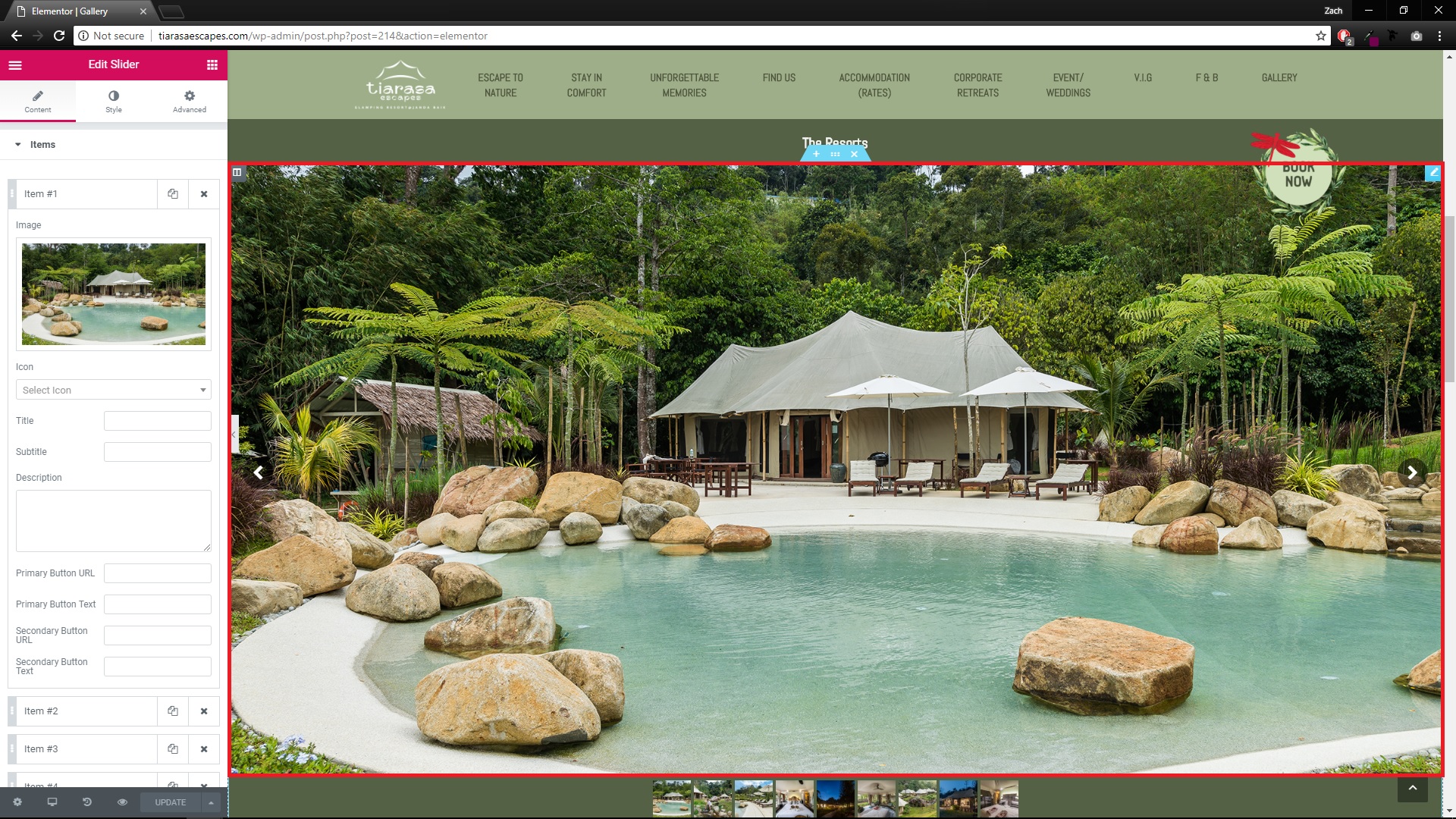Image resolution: width=1456 pixels, height=819 pixels.
Task: Open page settings gear in footer
Action: [x=17, y=802]
